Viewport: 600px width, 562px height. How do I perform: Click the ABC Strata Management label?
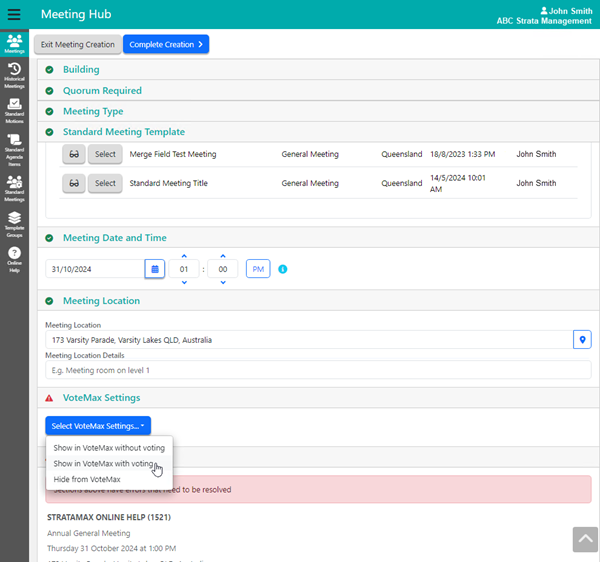pyautogui.click(x=544, y=21)
